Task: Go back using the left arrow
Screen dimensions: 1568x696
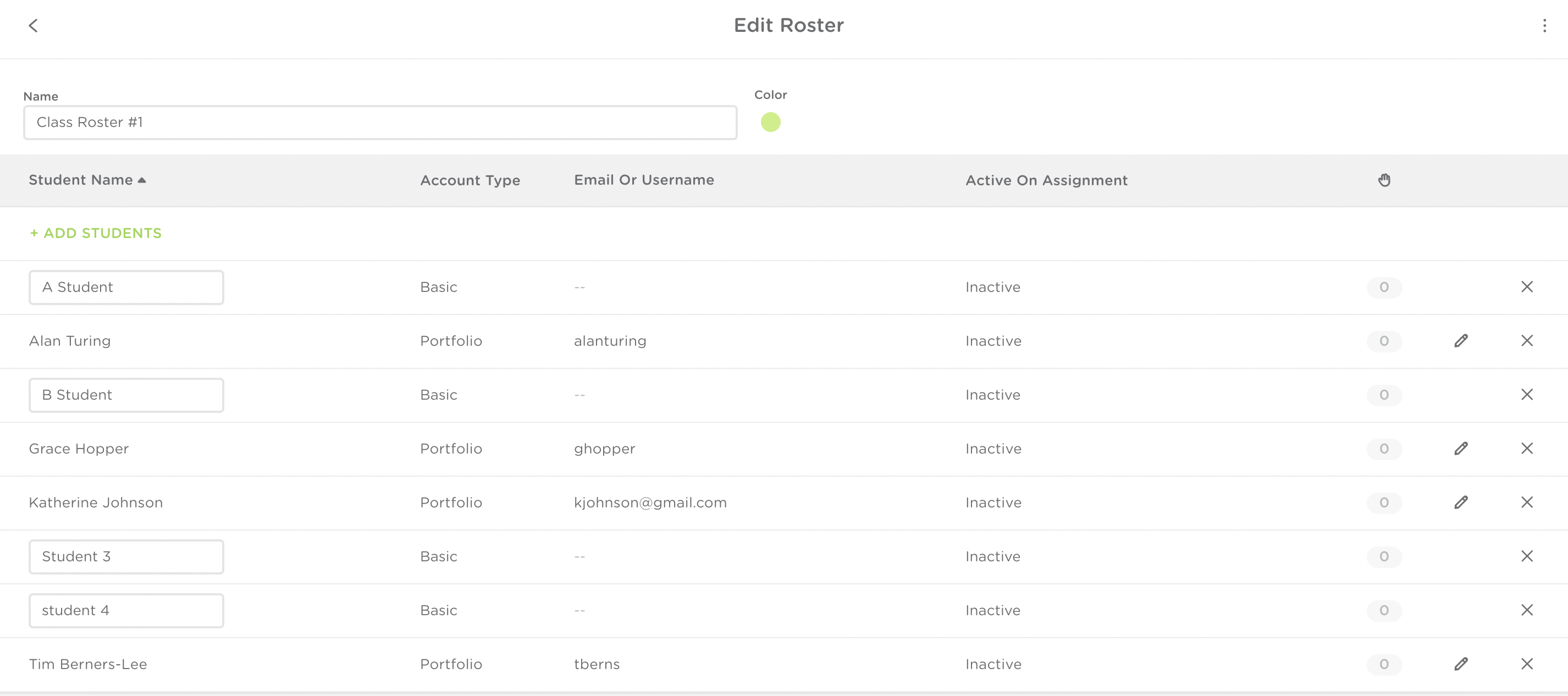Action: click(34, 26)
